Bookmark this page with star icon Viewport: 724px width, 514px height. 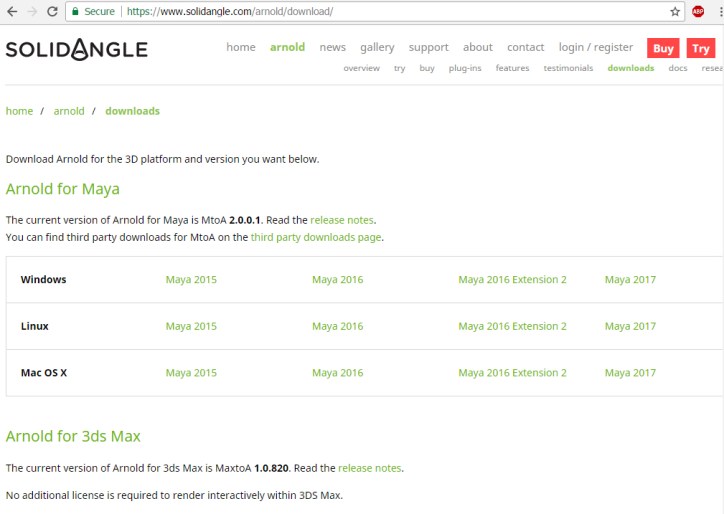tap(675, 11)
